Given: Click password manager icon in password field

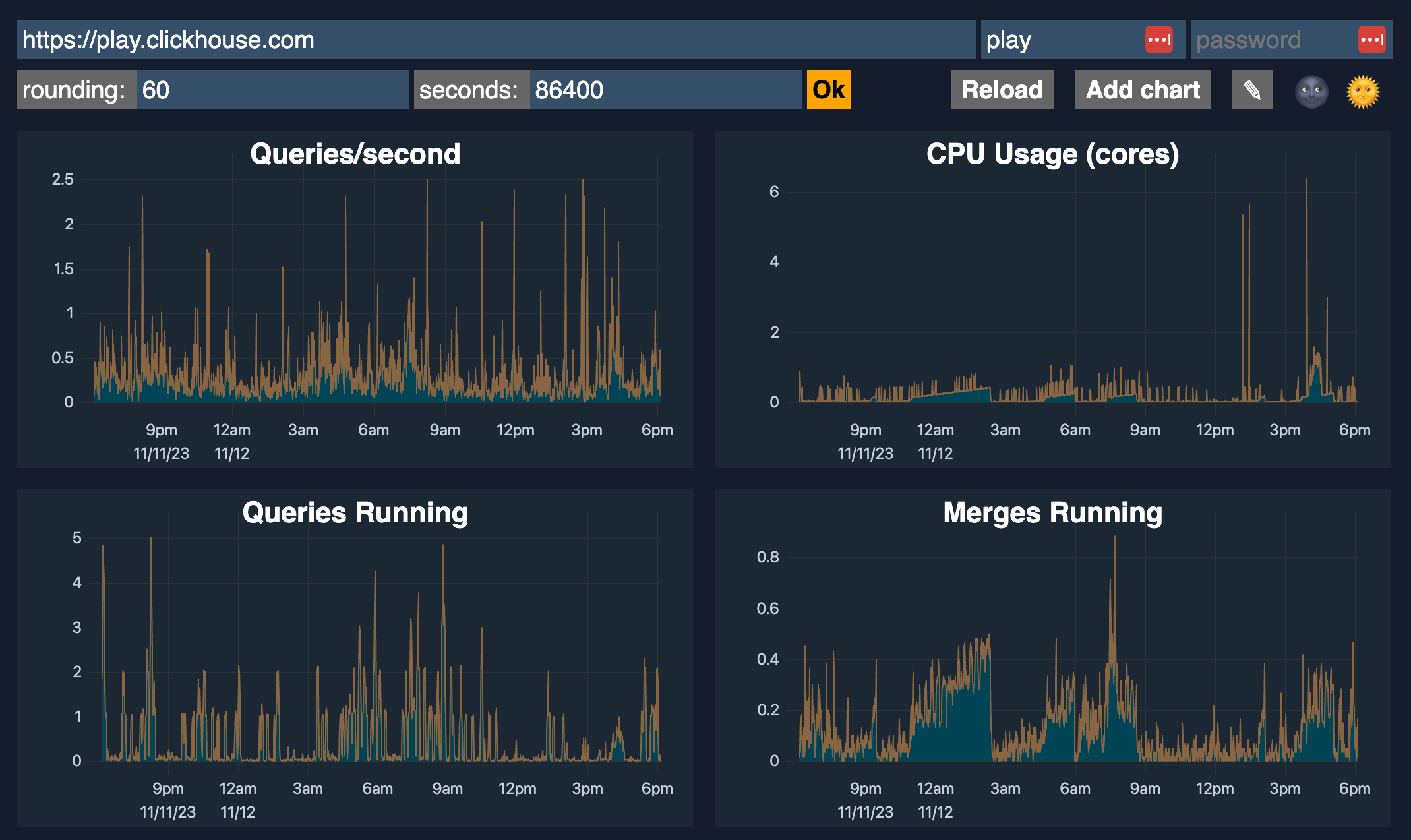Looking at the screenshot, I should pos(1371,40).
